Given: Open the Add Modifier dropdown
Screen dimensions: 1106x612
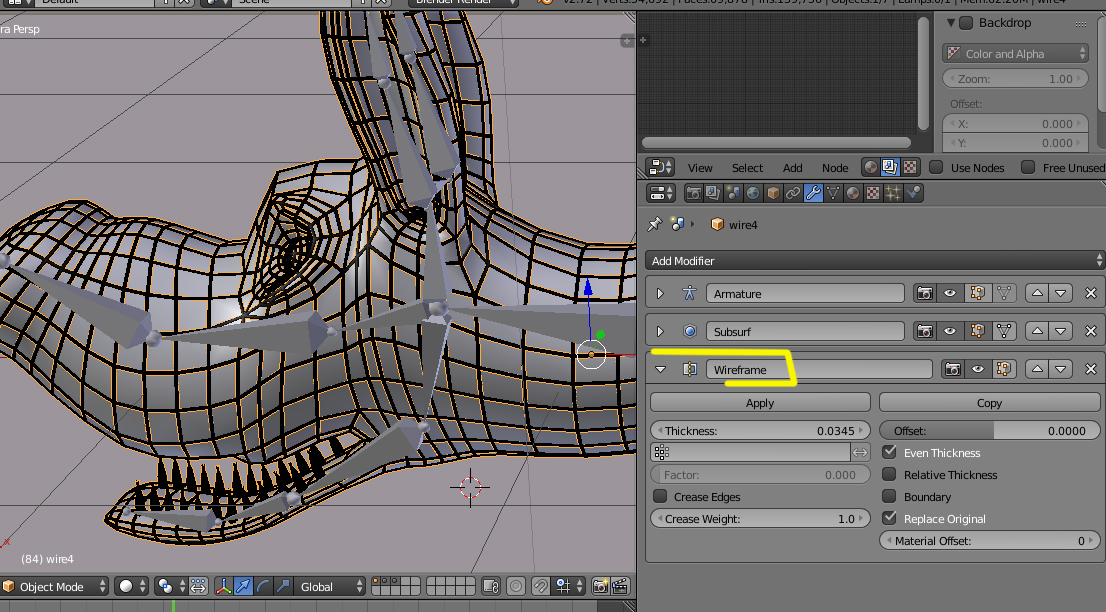Looking at the screenshot, I should (x=875, y=261).
